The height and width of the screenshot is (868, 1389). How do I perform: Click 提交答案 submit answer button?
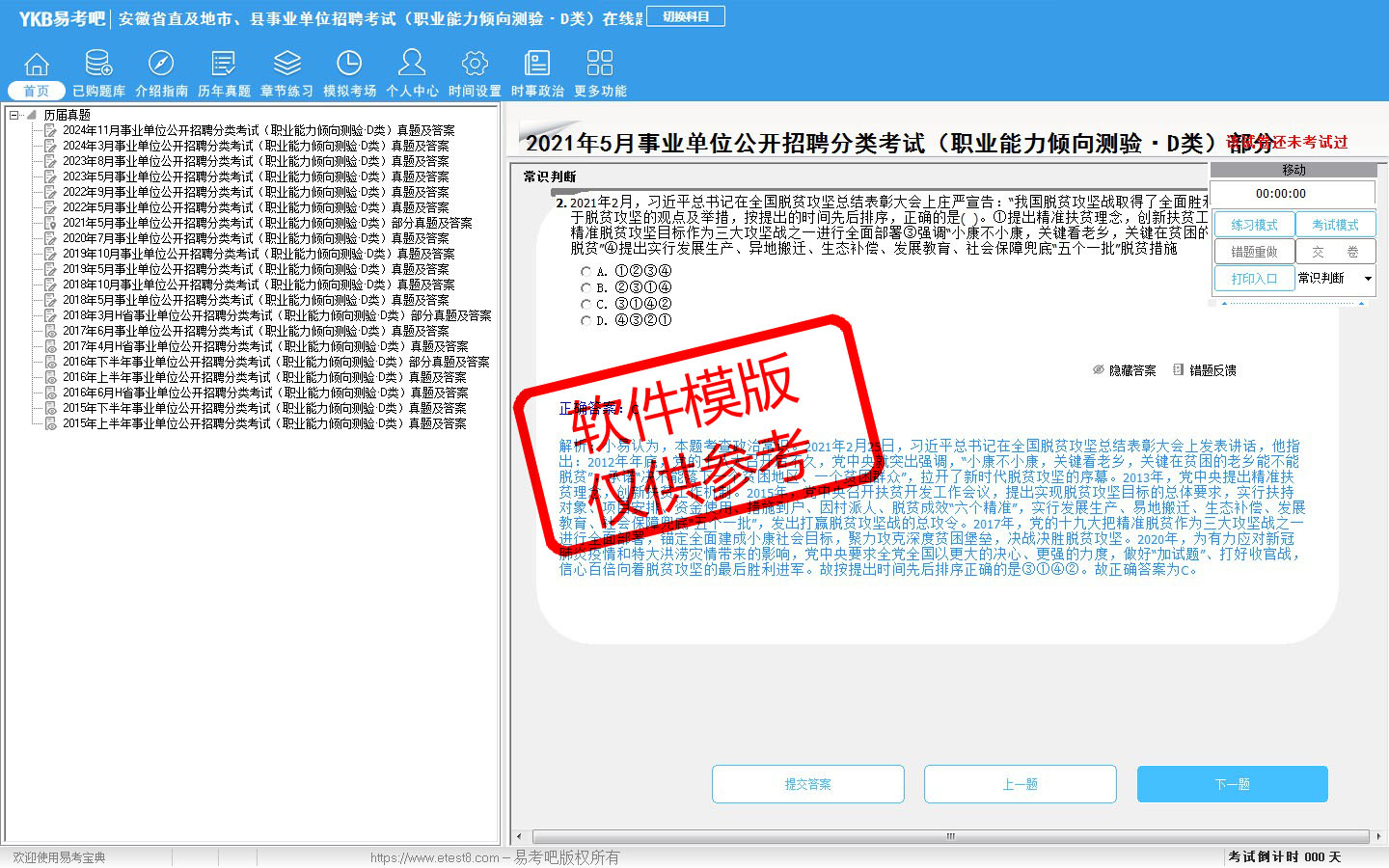807,784
